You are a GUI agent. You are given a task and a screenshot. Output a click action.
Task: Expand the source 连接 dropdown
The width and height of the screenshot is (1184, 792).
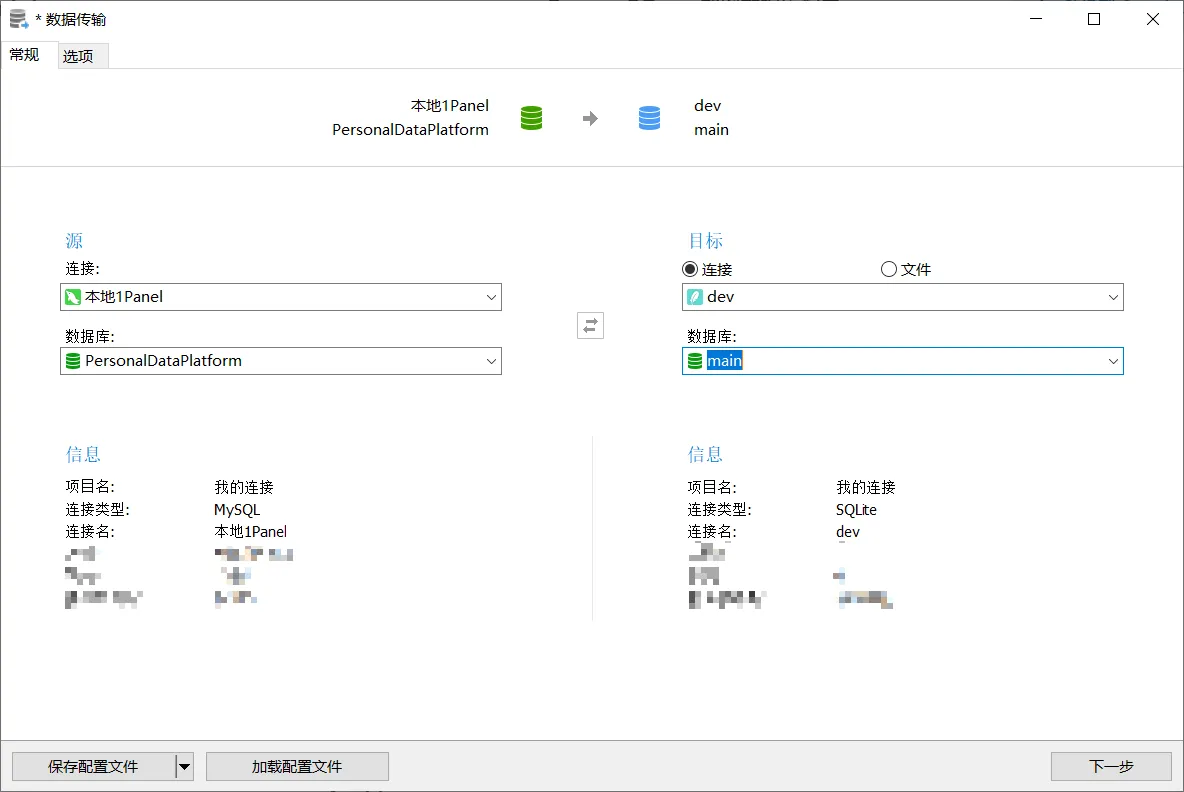491,297
